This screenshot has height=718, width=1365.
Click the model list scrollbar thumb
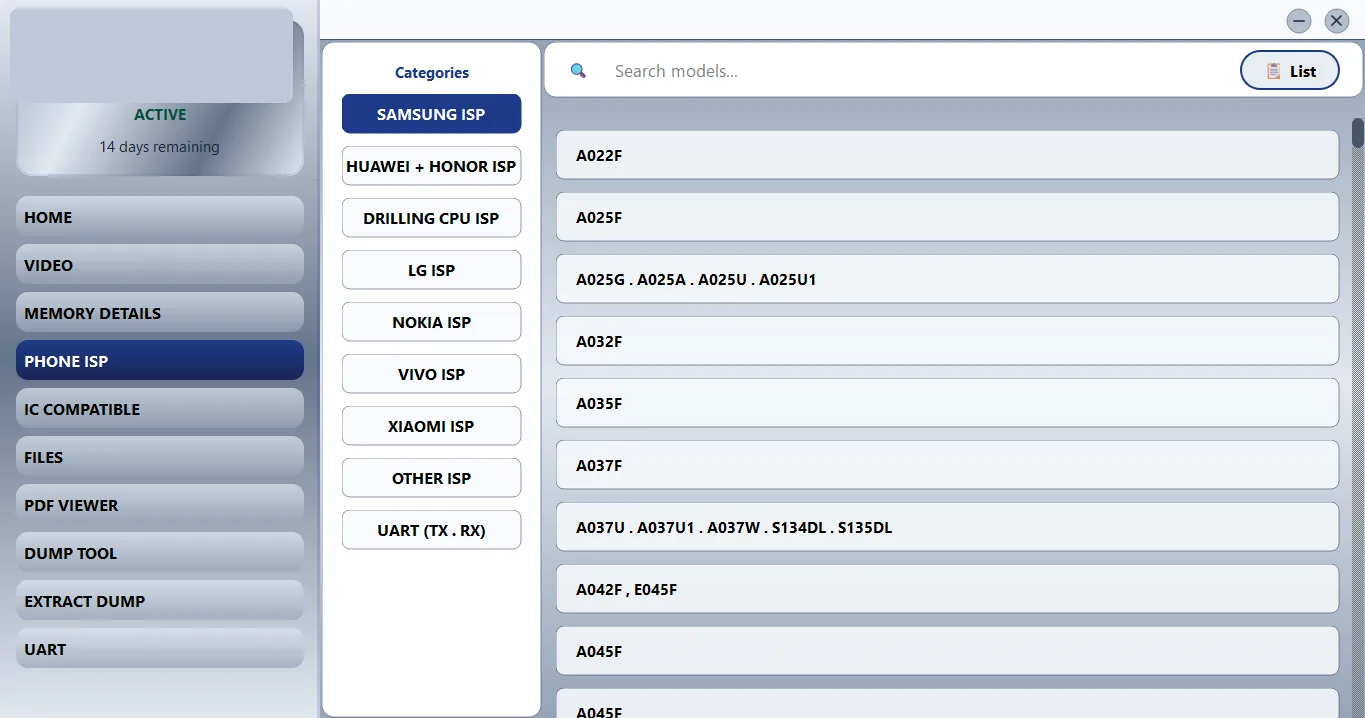[x=1357, y=133]
